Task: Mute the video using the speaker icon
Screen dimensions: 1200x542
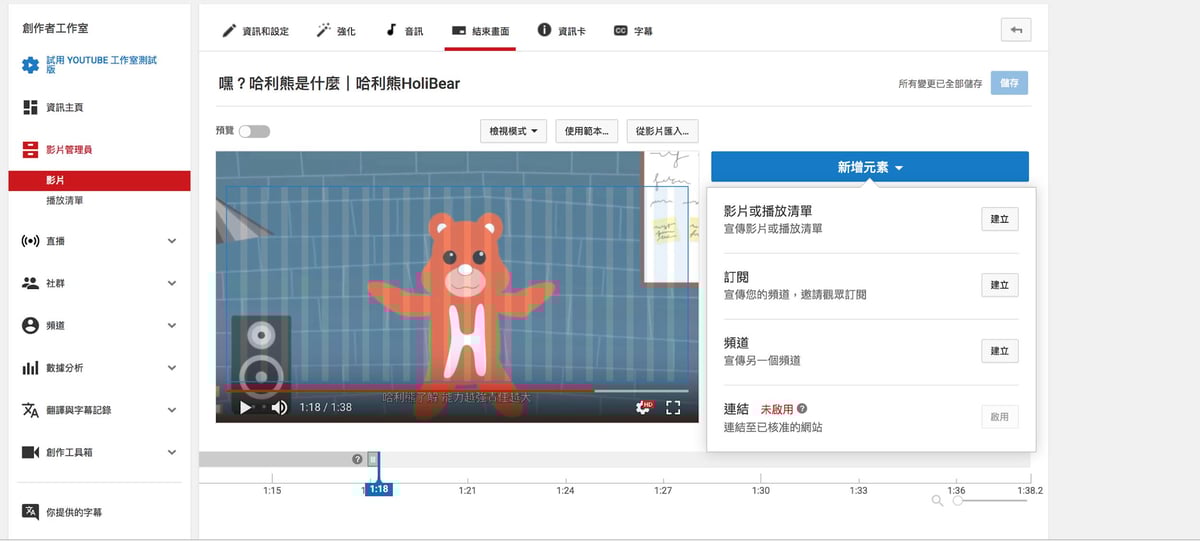Action: point(279,407)
